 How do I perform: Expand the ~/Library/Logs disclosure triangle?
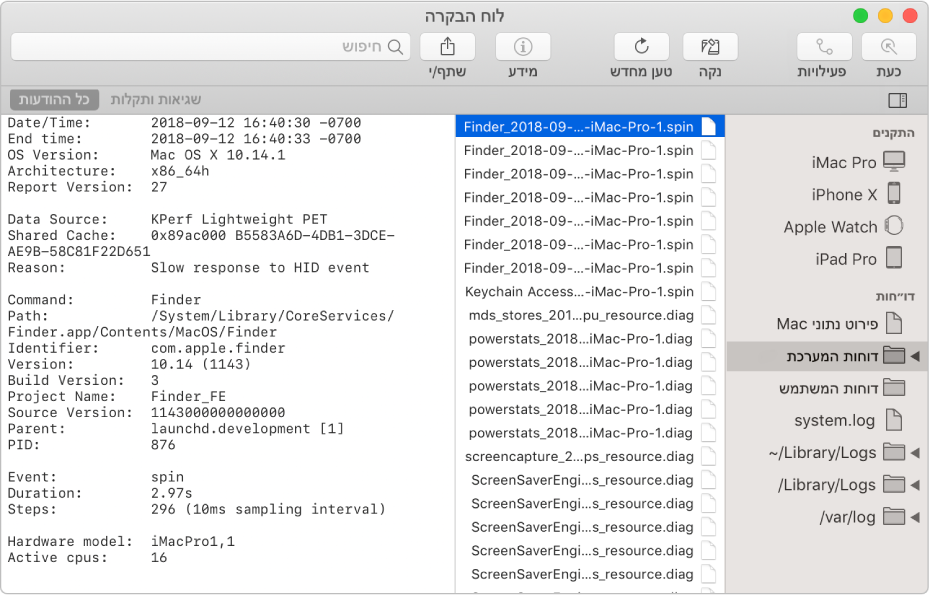[915, 453]
